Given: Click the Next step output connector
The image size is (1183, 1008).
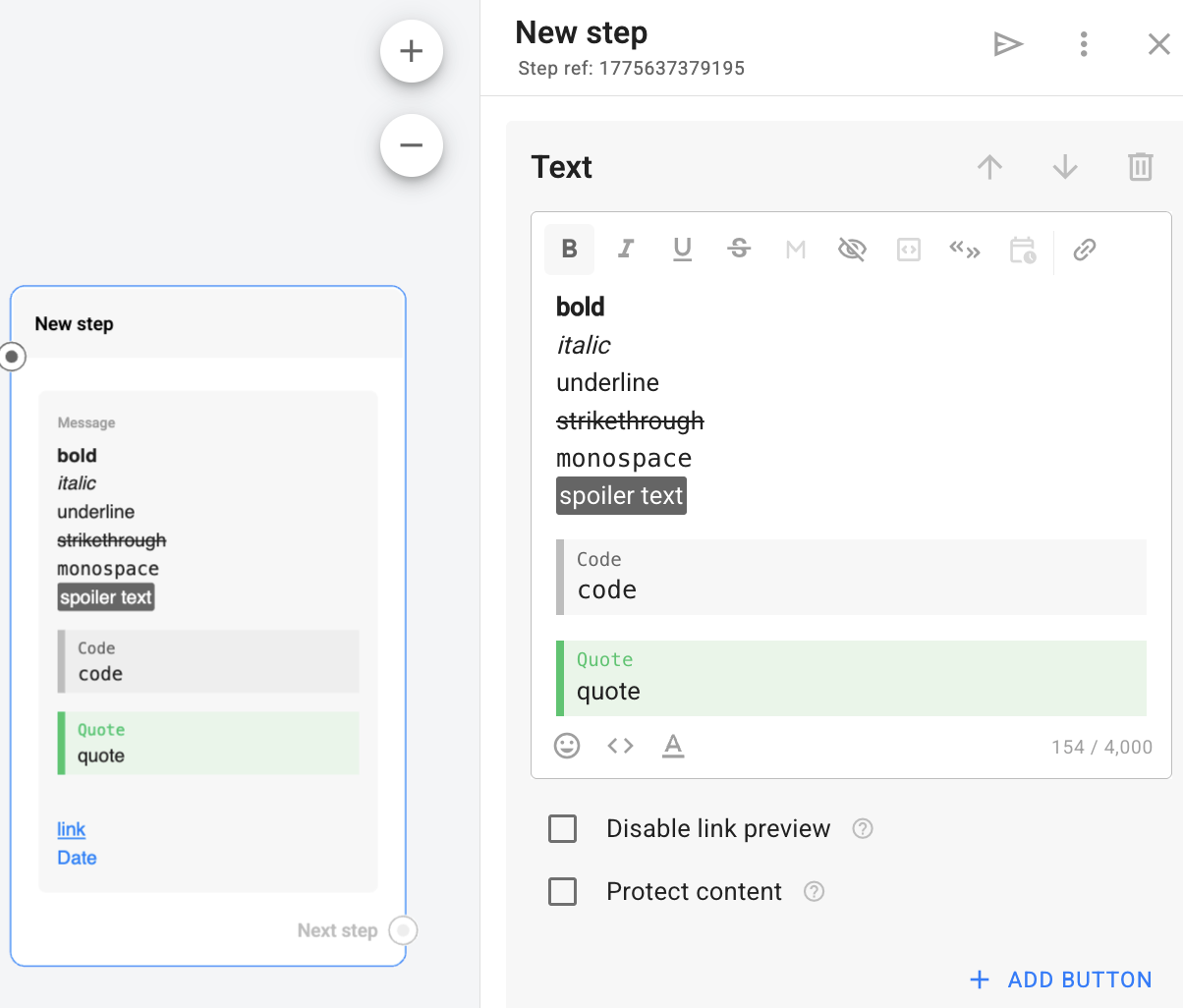Looking at the screenshot, I should [x=403, y=930].
